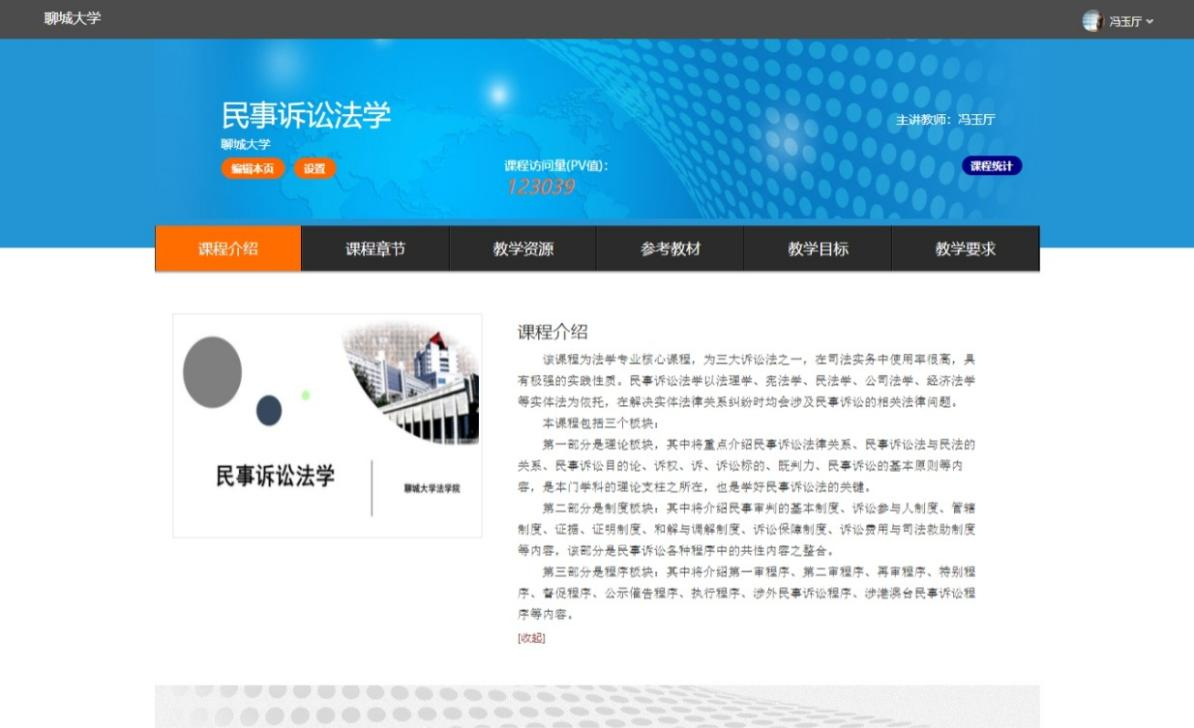Click the 民事诉讼法学 course title in banner

click(x=305, y=115)
